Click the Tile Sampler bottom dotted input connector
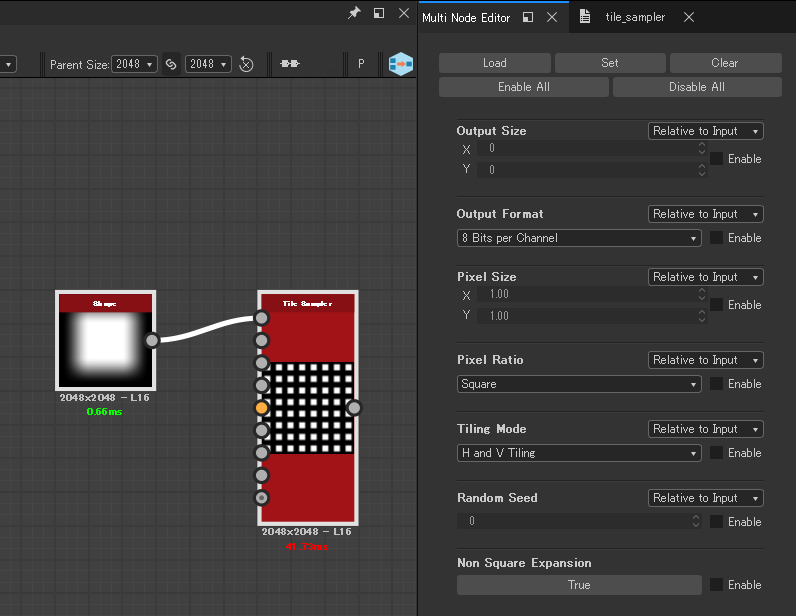This screenshot has width=796, height=616. click(x=261, y=498)
